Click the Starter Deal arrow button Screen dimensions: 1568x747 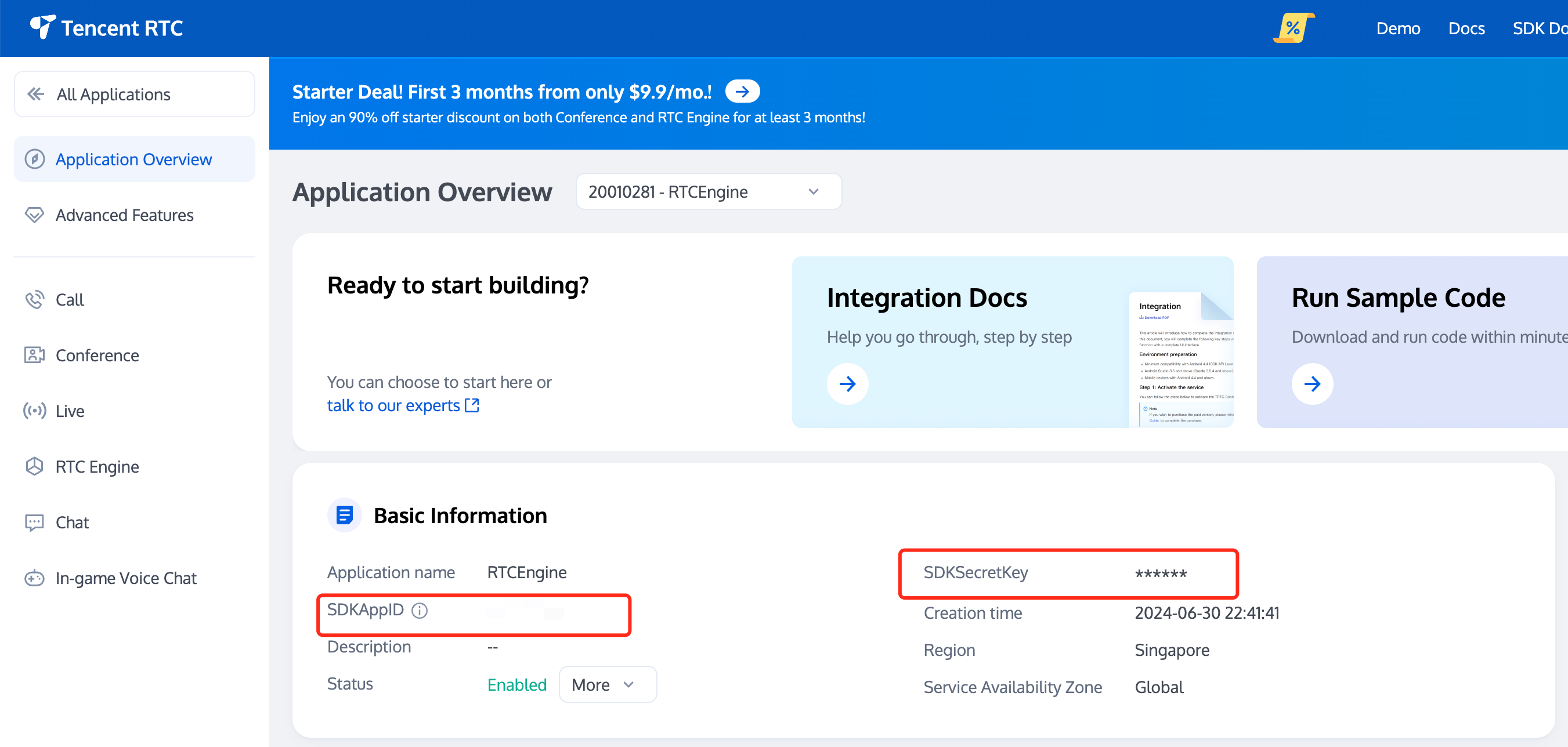coord(742,92)
